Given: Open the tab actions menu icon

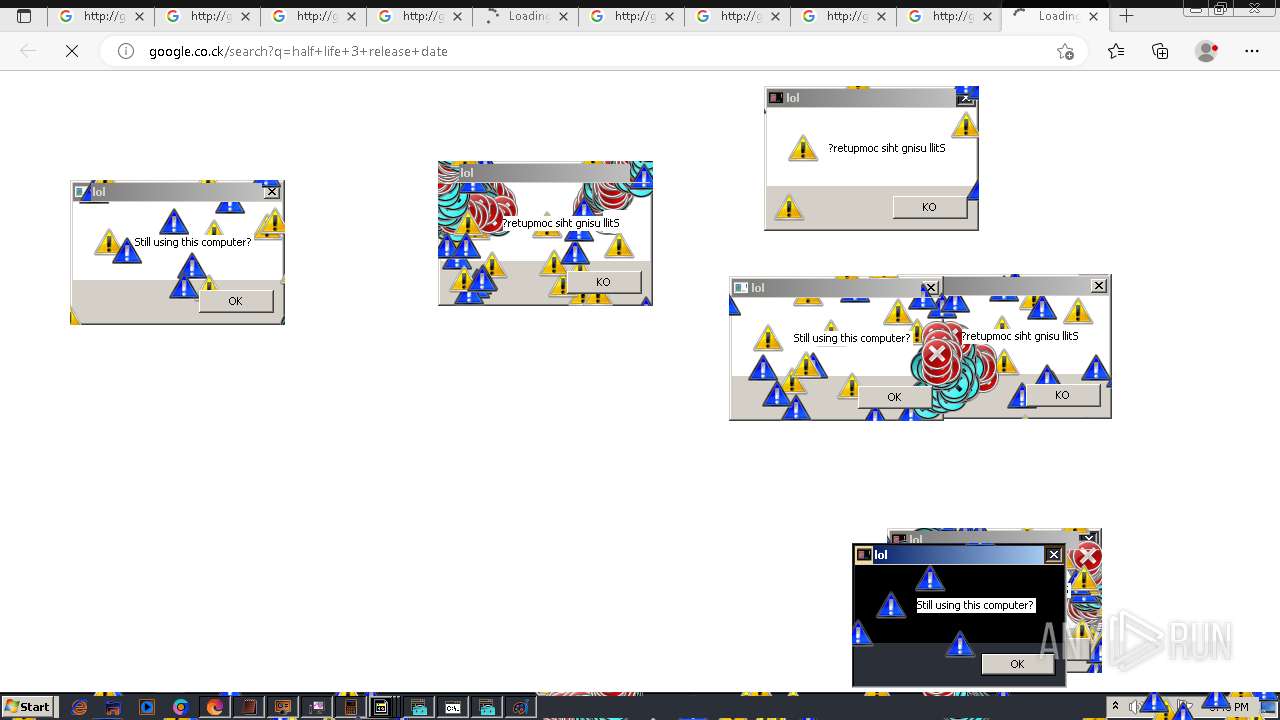Looking at the screenshot, I should 24,16.
